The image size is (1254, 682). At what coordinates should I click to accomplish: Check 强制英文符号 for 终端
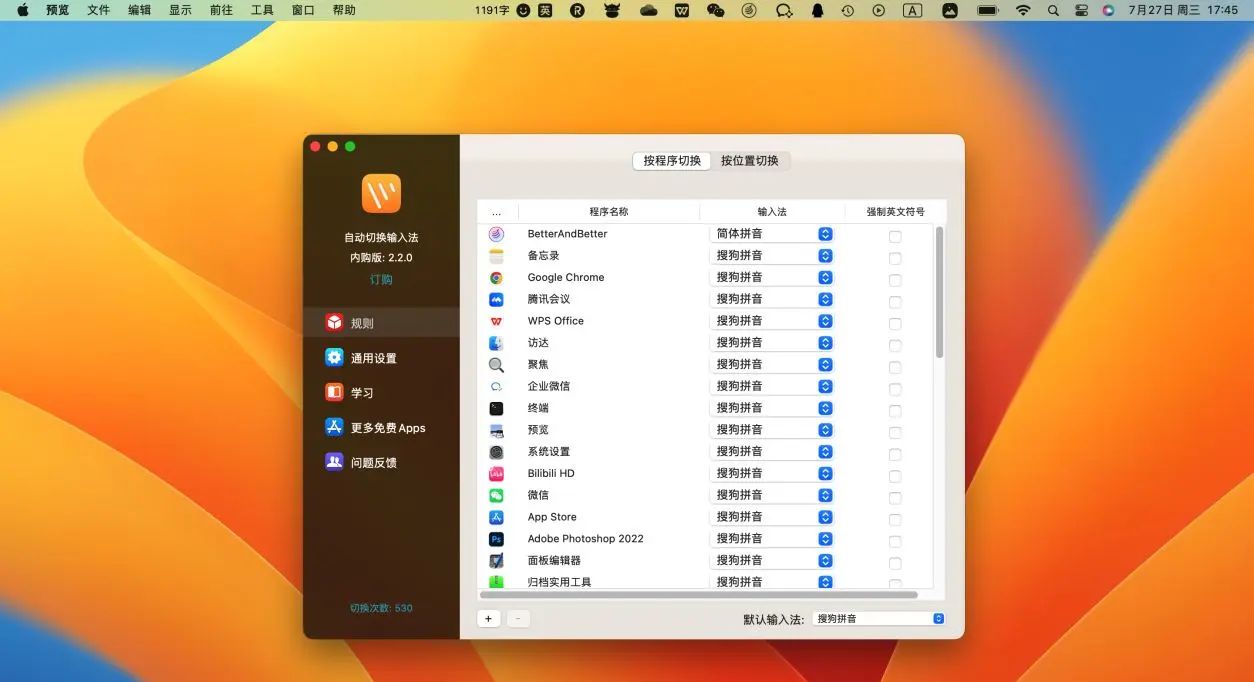(894, 410)
